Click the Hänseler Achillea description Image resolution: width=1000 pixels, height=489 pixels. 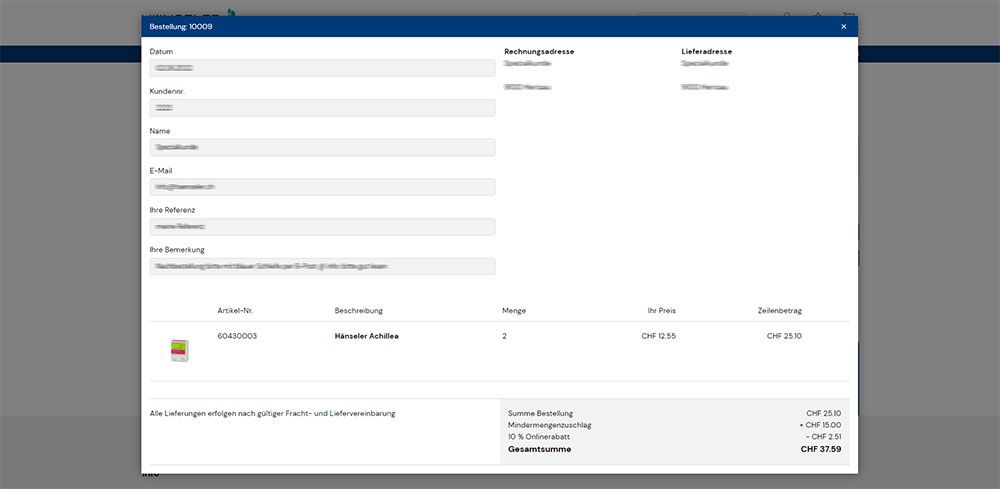pyautogui.click(x=366, y=336)
